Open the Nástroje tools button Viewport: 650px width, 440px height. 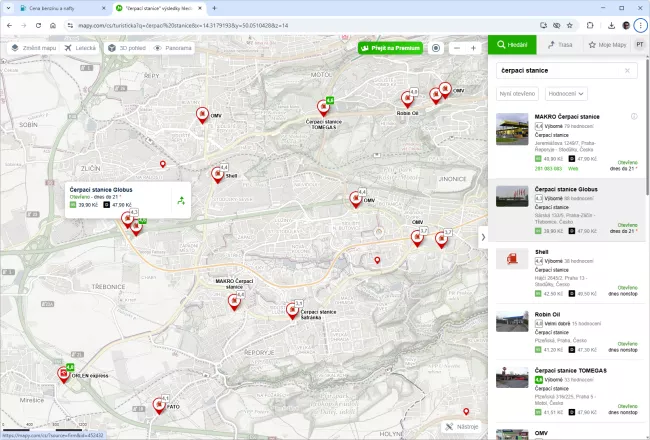click(x=462, y=426)
